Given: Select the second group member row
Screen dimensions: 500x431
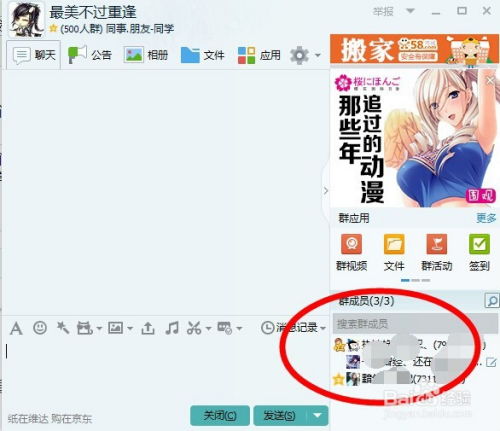Looking at the screenshot, I should [x=415, y=362].
